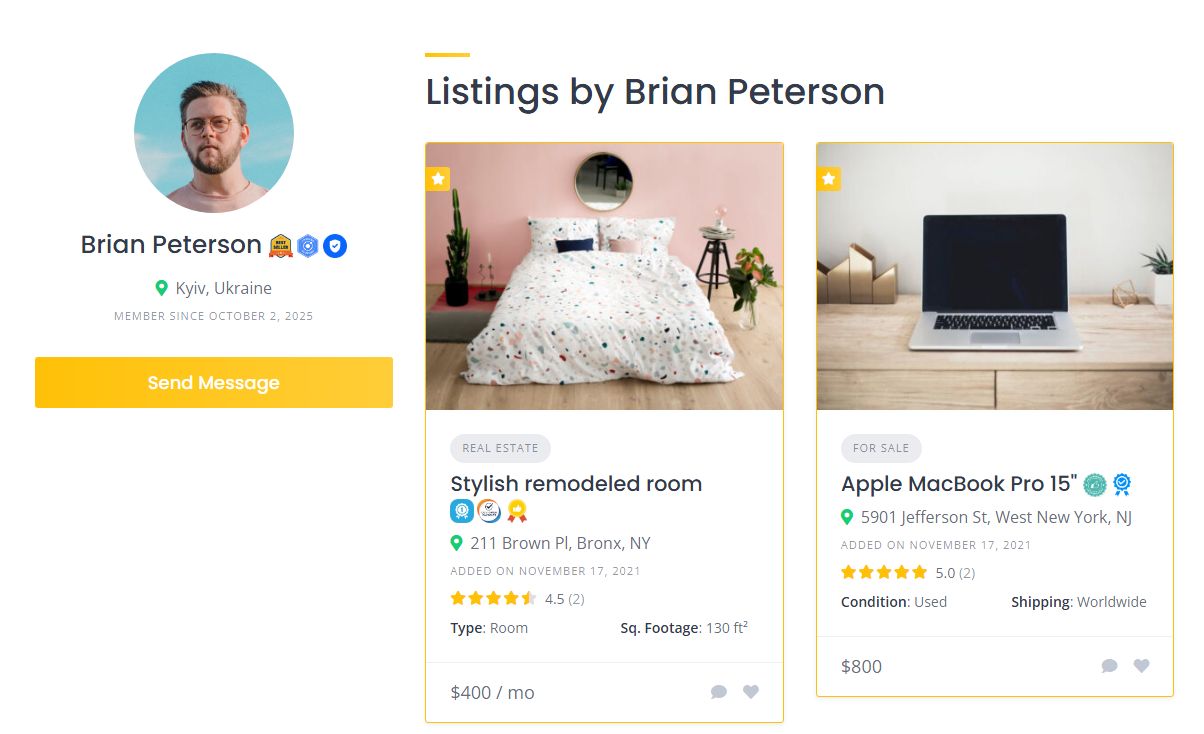
Task: Click the thumbs-up ribbon badge under the room title
Action: click(x=516, y=511)
